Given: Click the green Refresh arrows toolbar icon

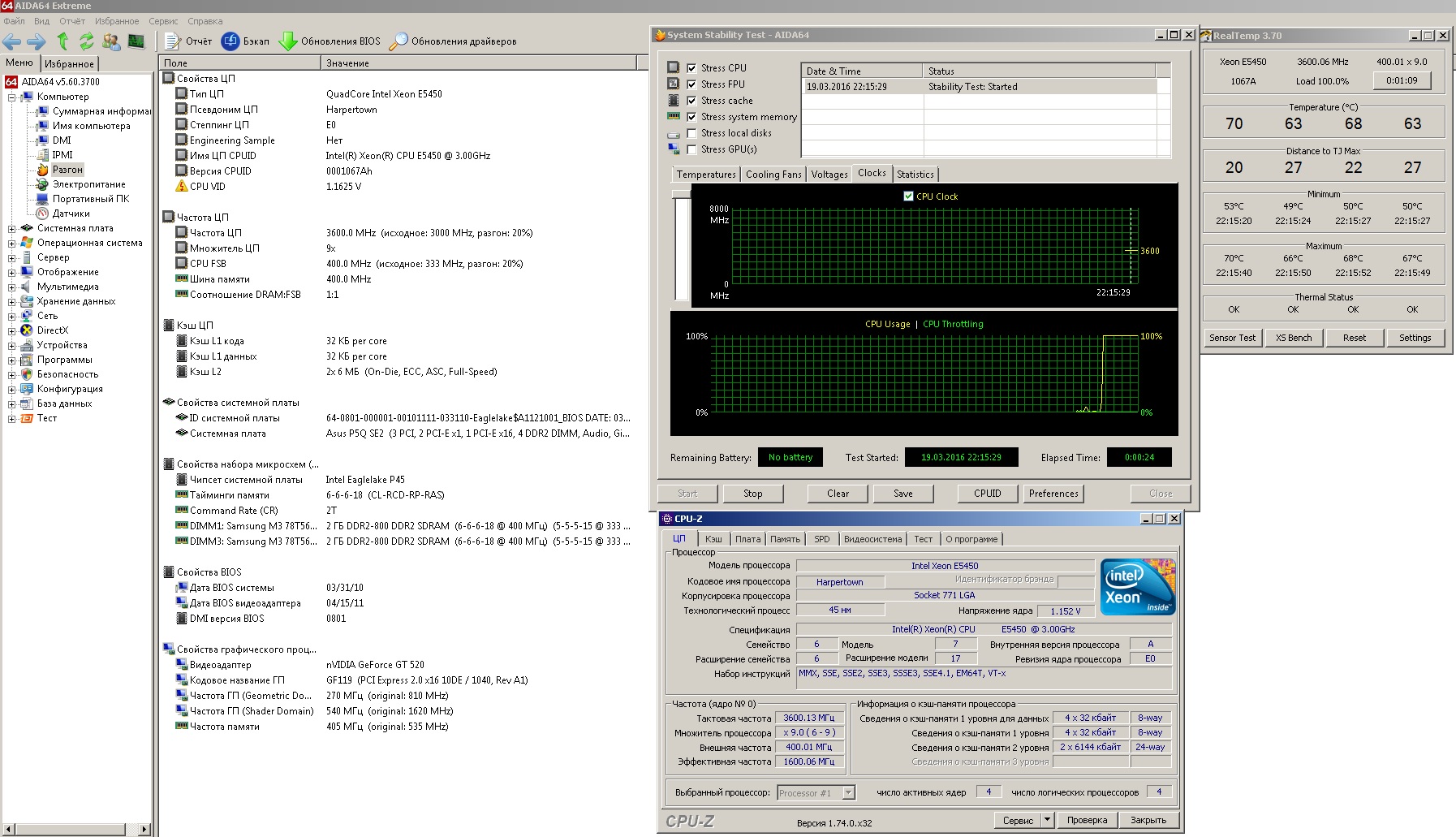Looking at the screenshot, I should 86,41.
